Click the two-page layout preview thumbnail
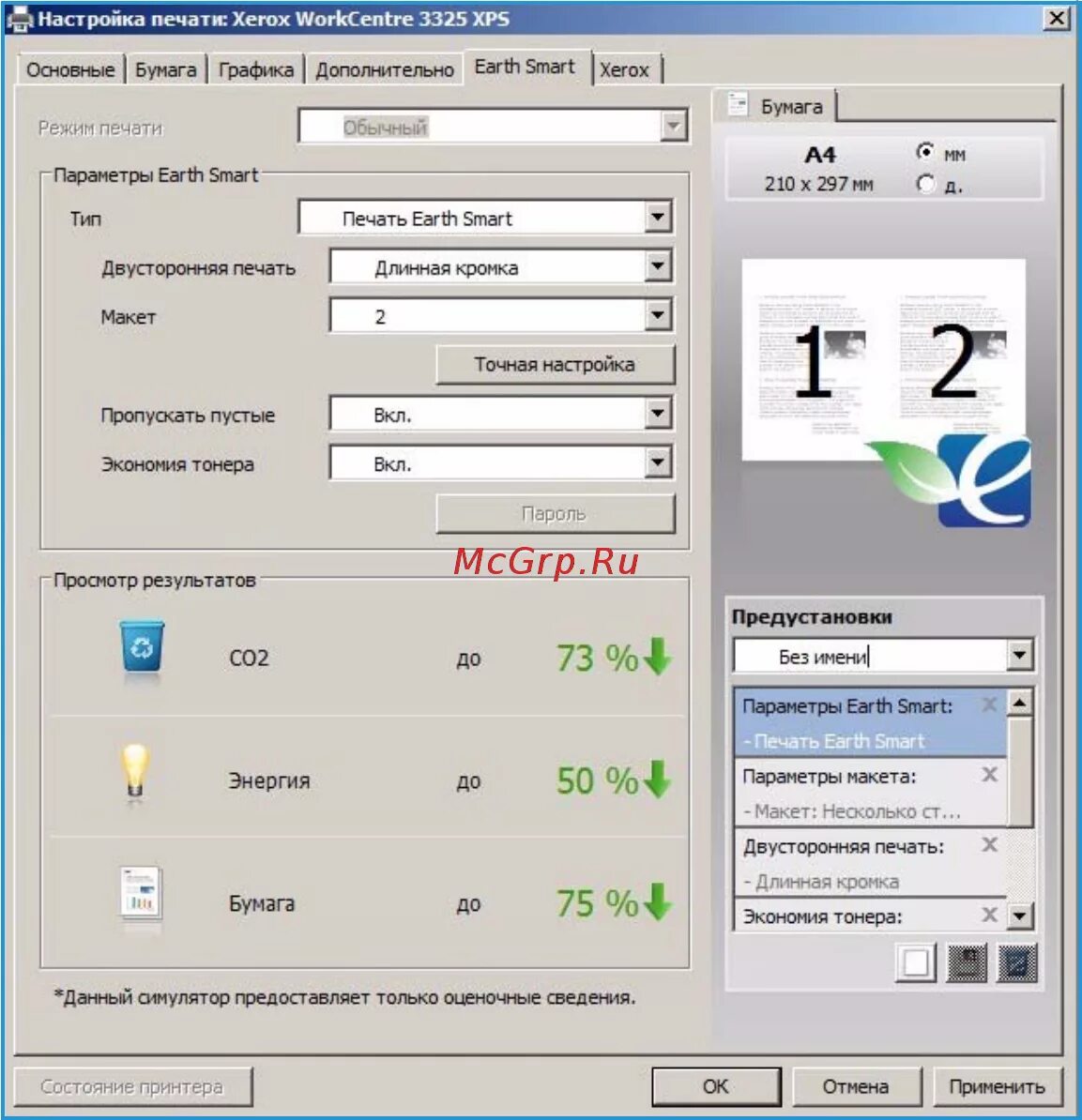Image resolution: width=1082 pixels, height=1120 pixels. tap(883, 359)
